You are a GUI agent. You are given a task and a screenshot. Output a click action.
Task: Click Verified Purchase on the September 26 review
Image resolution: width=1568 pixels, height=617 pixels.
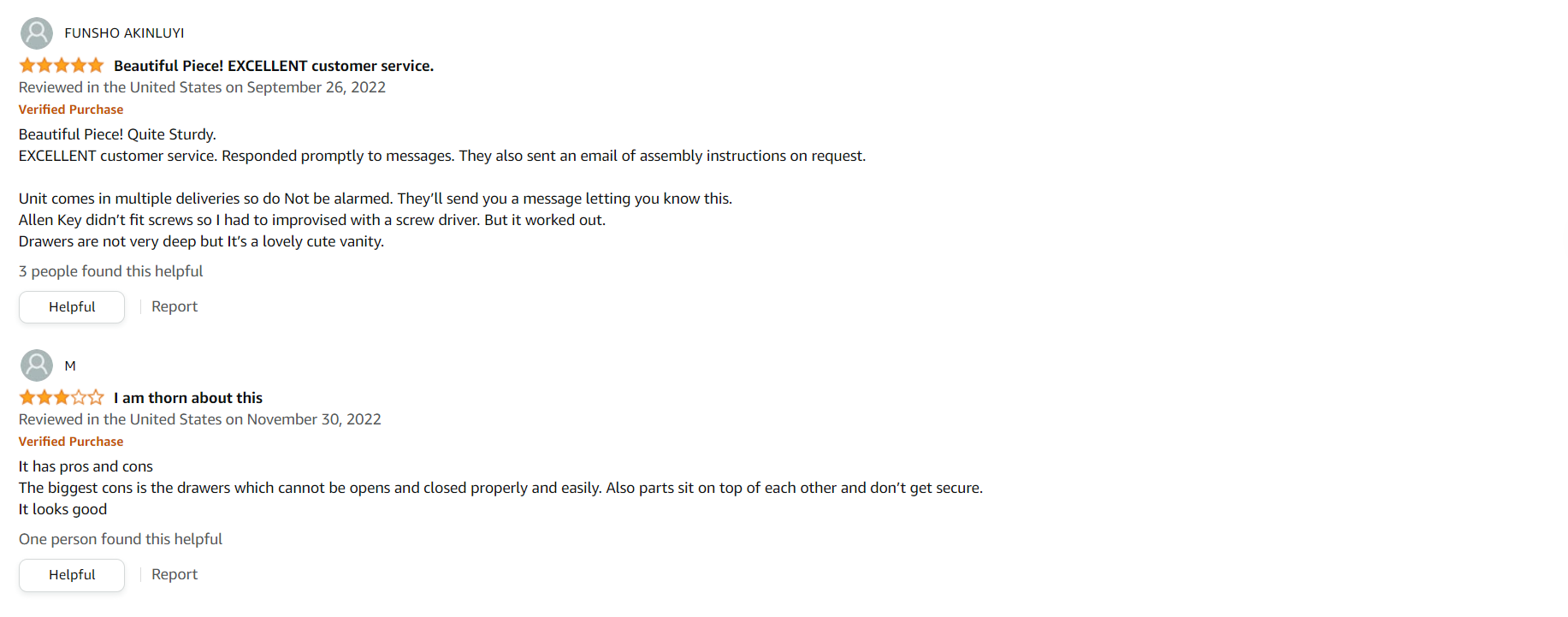tap(71, 110)
